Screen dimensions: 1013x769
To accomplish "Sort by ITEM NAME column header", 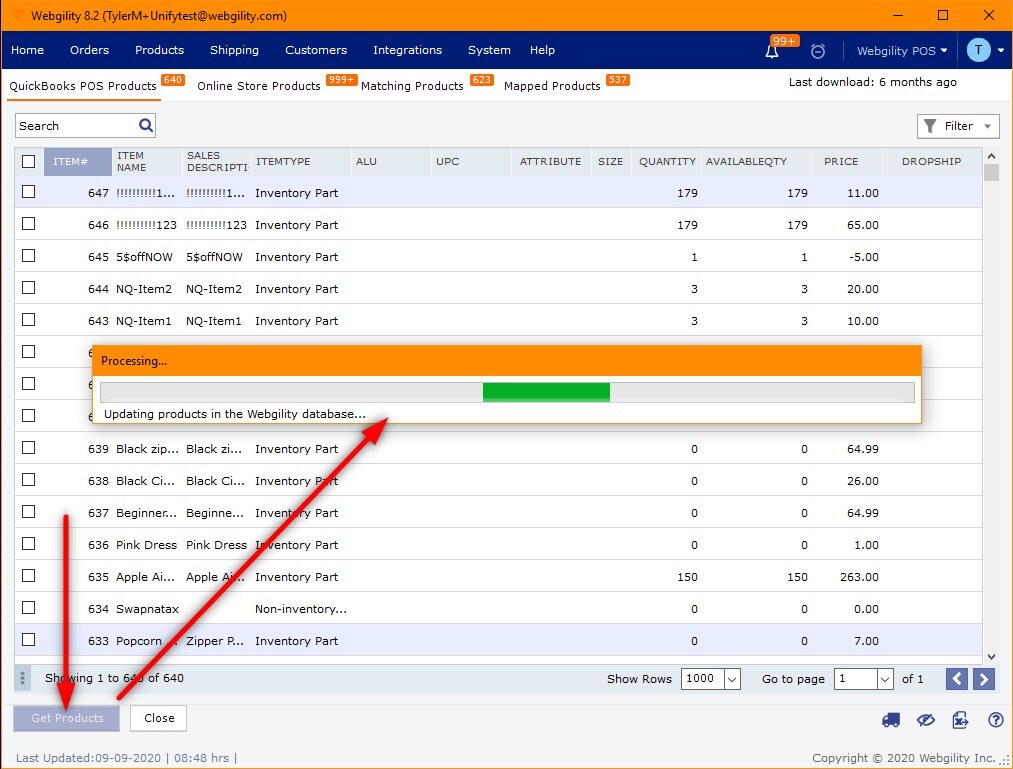I will (147, 162).
